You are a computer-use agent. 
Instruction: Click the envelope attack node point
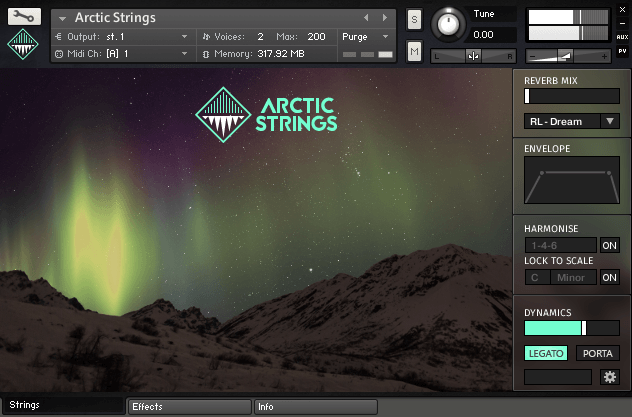[x=542, y=173]
